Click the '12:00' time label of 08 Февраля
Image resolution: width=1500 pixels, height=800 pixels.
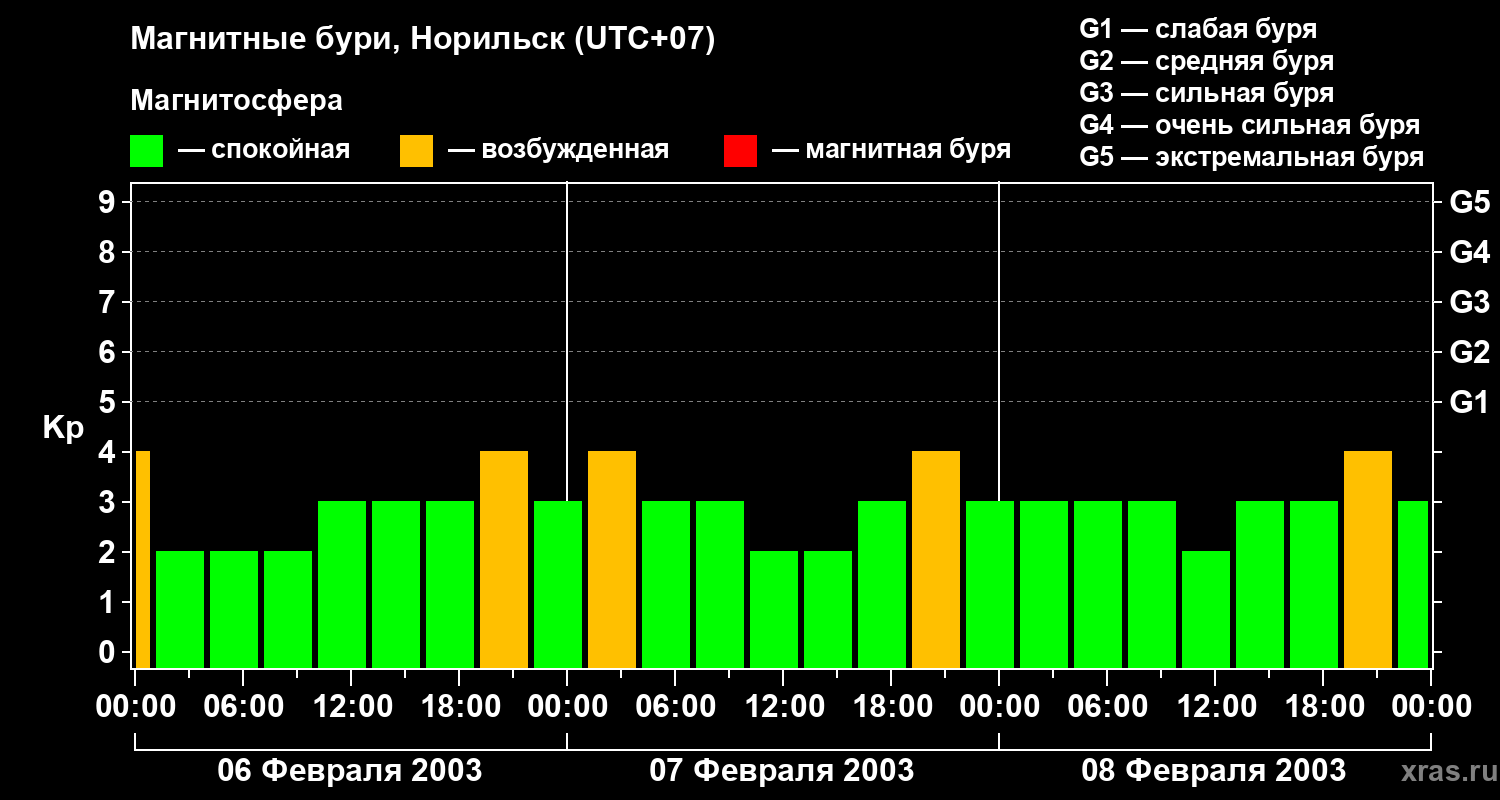[x=1215, y=706]
